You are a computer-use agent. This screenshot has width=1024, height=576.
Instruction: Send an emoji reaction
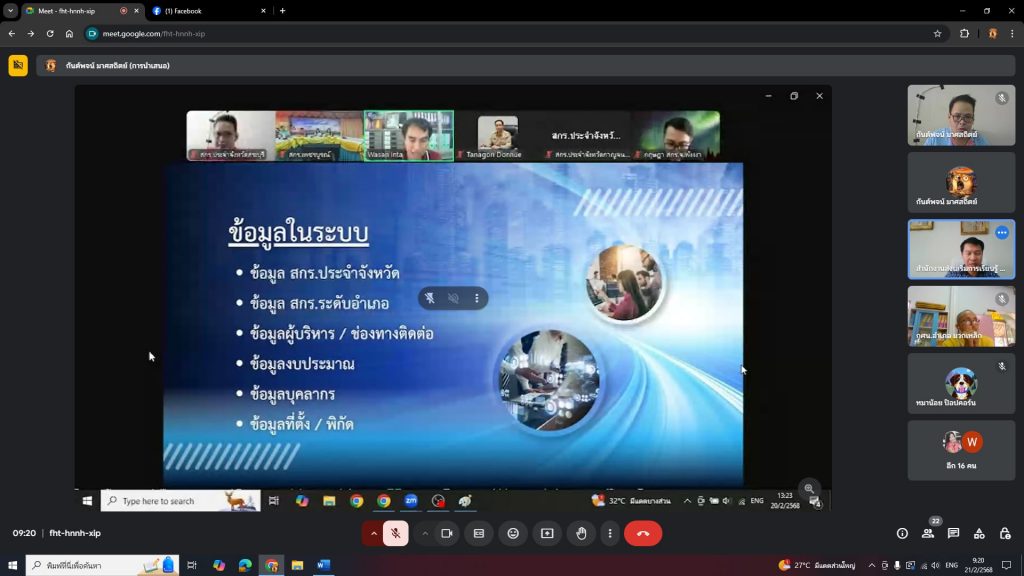coord(513,534)
